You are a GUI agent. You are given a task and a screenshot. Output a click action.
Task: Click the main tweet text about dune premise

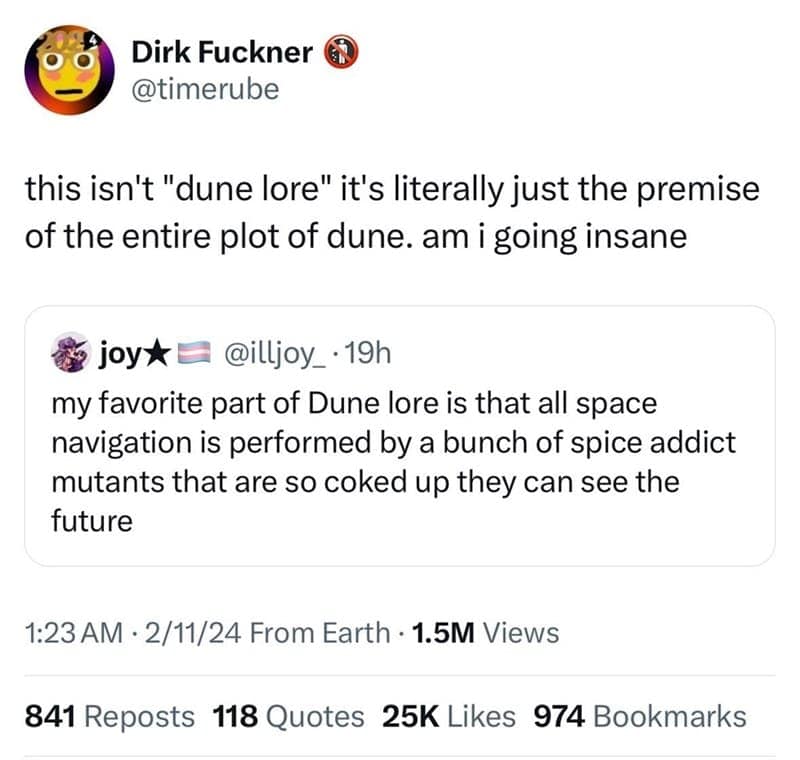tap(390, 213)
